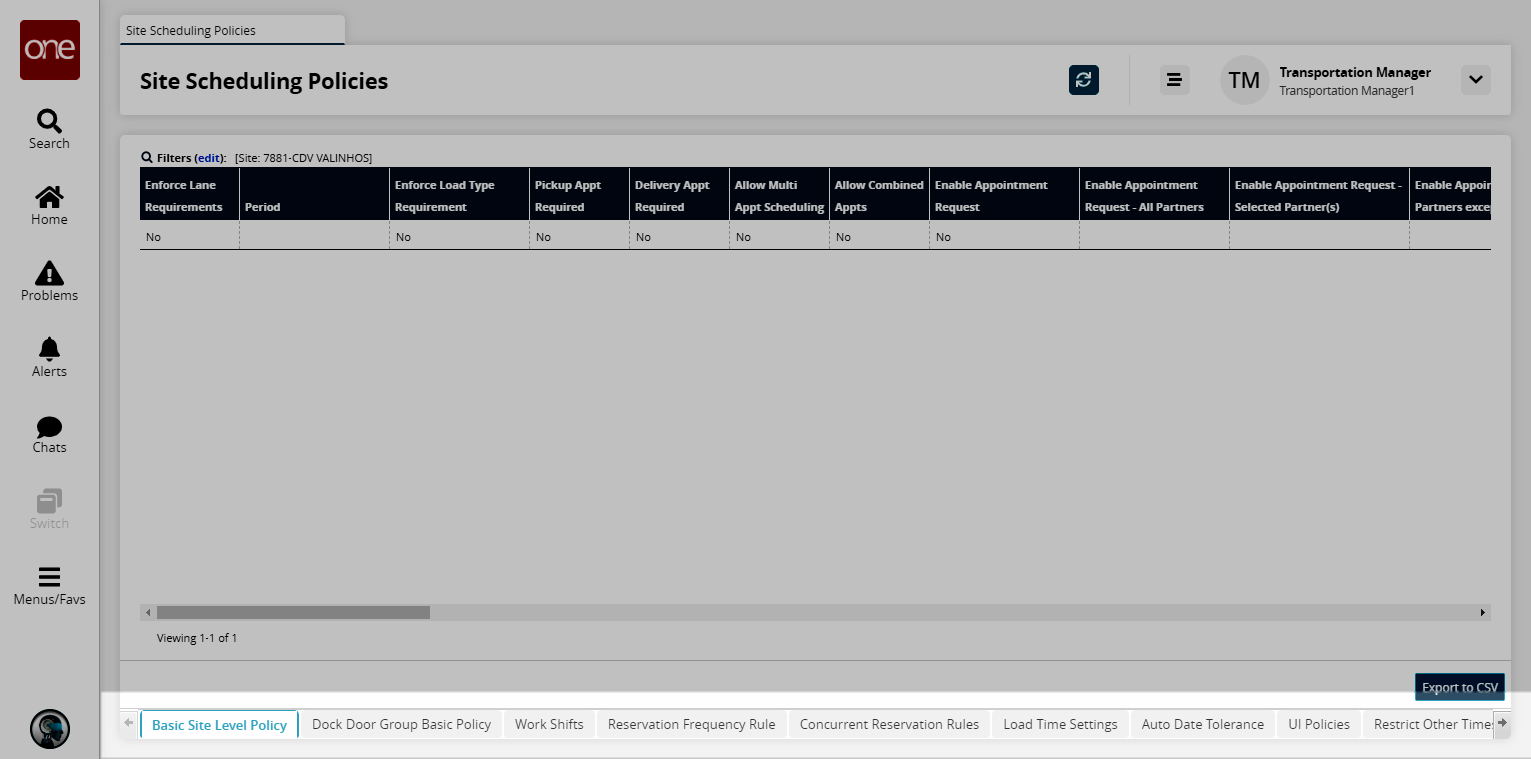
Task: Open the Problems view
Action: click(49, 281)
